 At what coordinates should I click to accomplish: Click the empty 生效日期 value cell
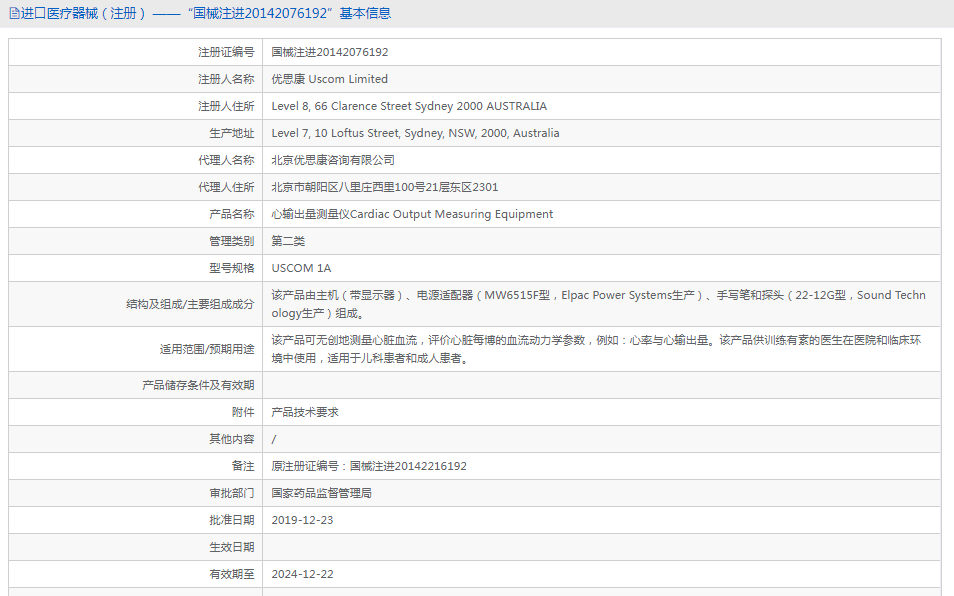click(x=600, y=547)
